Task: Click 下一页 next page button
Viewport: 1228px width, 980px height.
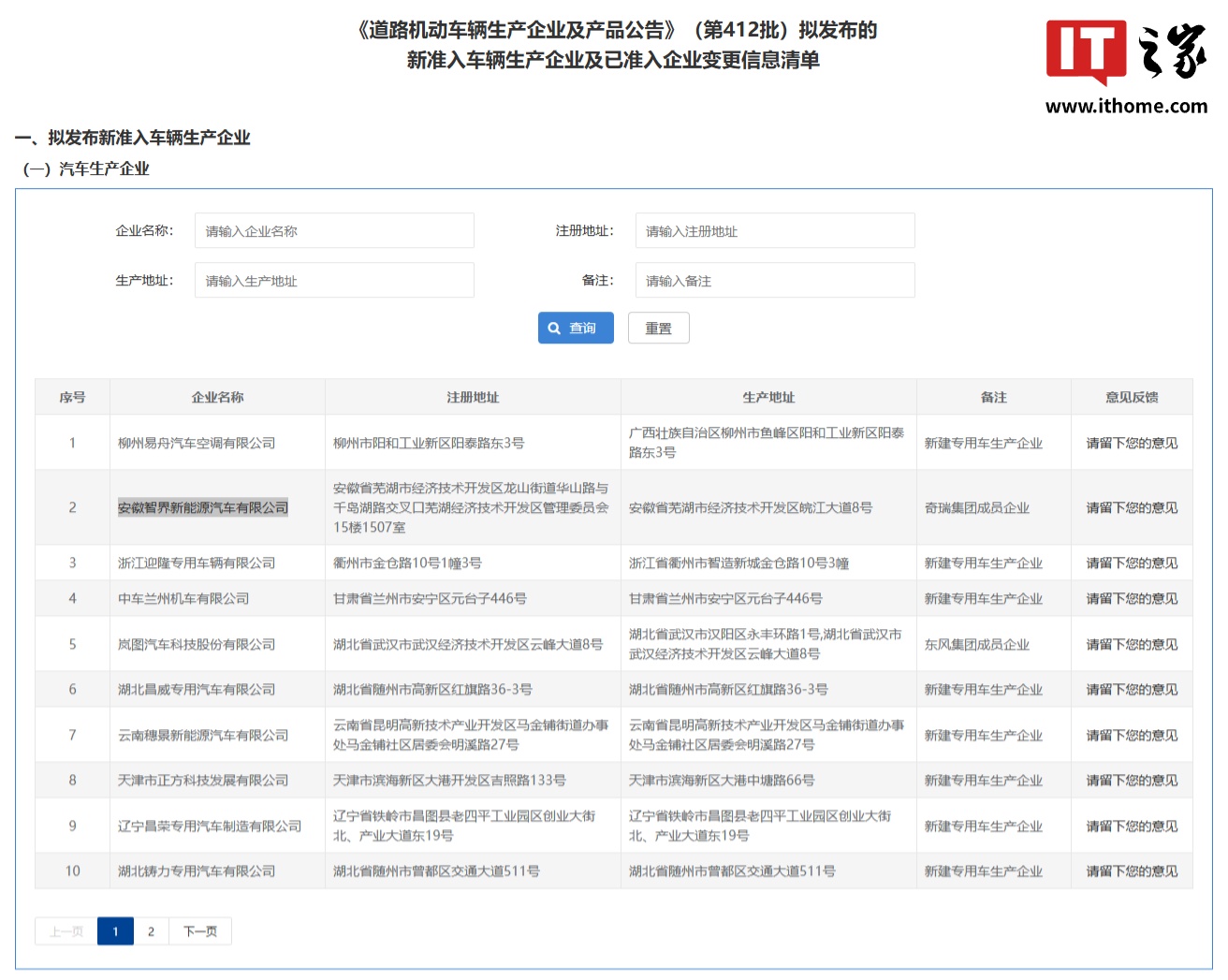Action: [x=200, y=931]
